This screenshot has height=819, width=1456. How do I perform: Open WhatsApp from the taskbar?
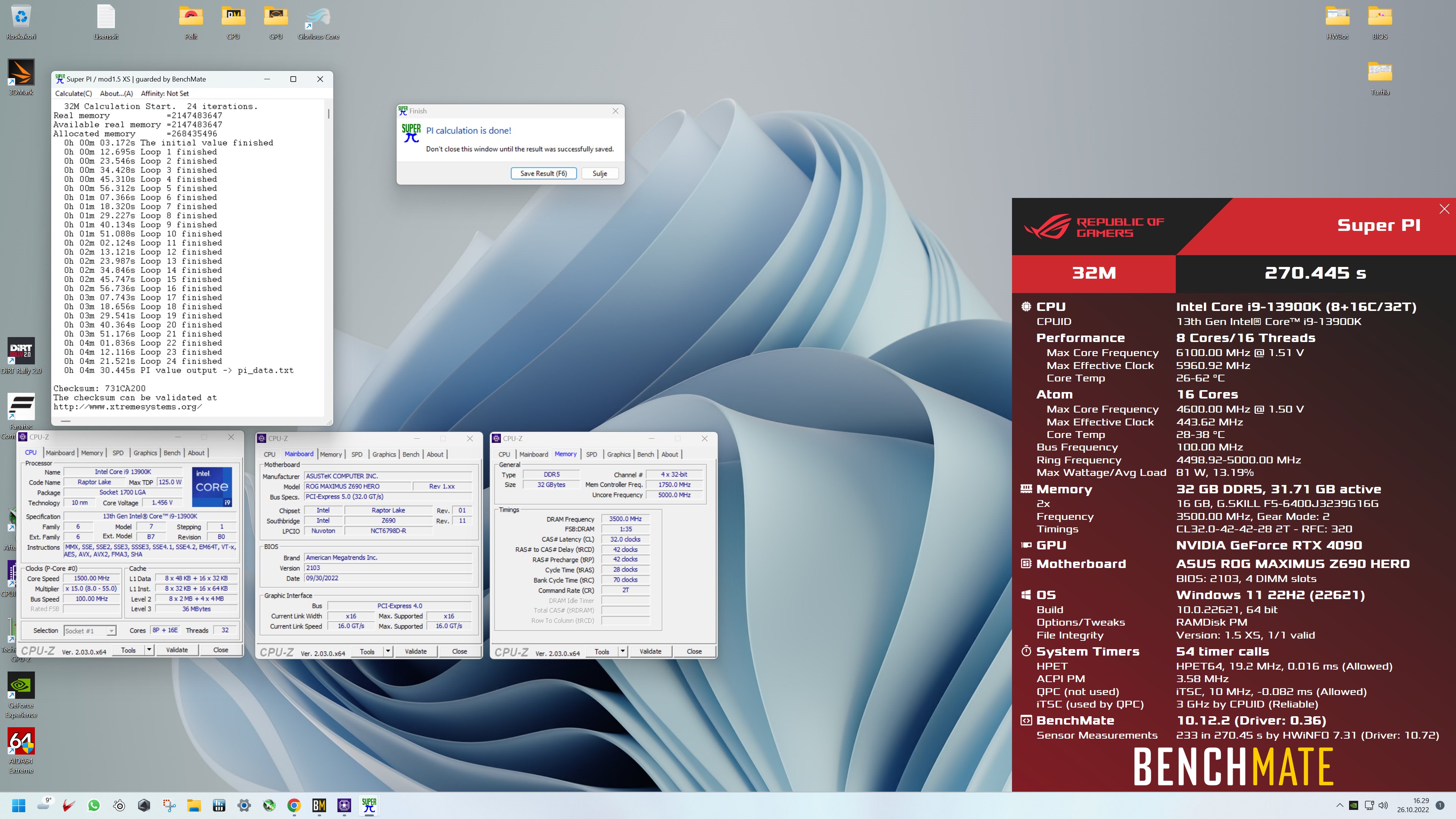94,805
